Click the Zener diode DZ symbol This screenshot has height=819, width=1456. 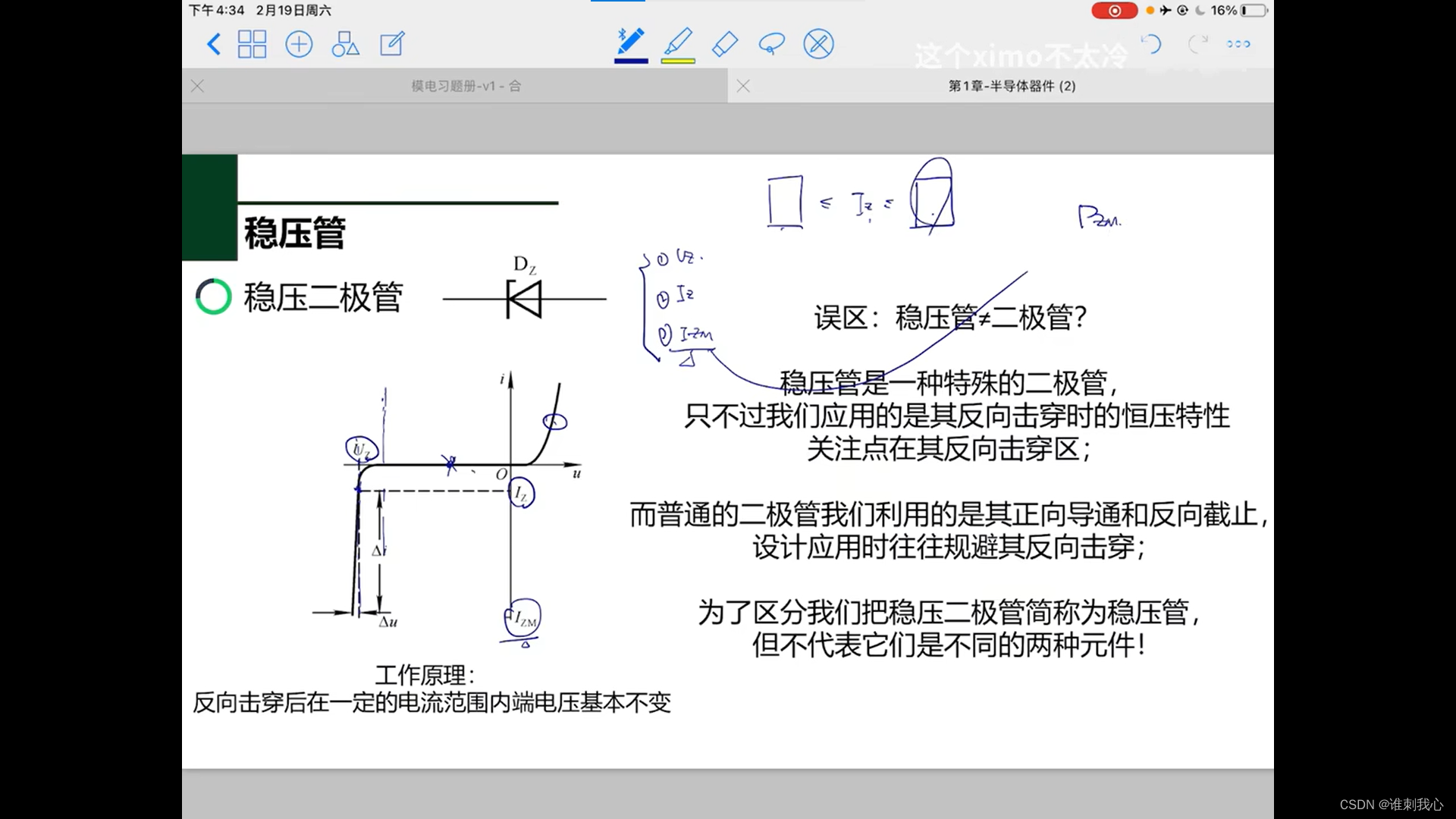coord(524,299)
